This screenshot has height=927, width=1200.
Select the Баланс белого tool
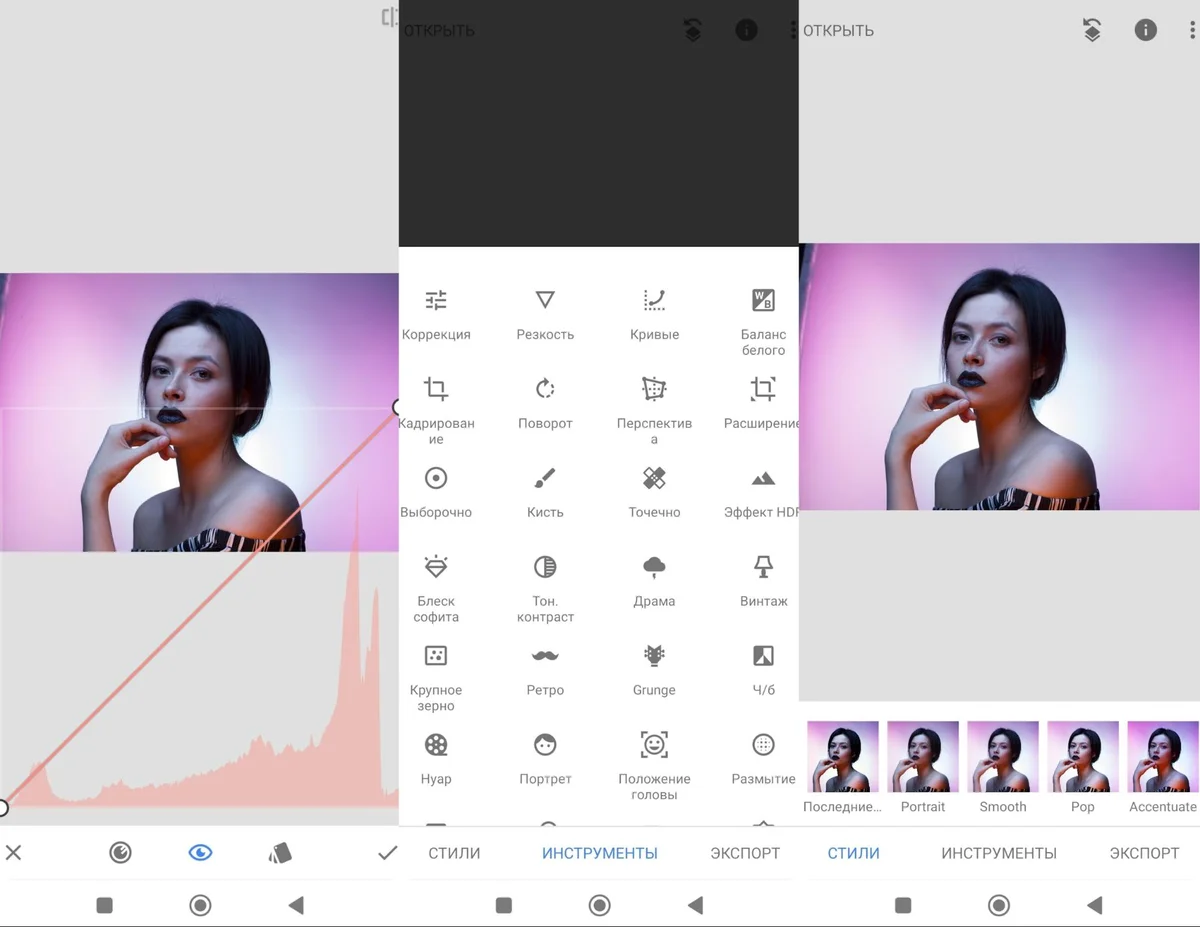pyautogui.click(x=763, y=322)
